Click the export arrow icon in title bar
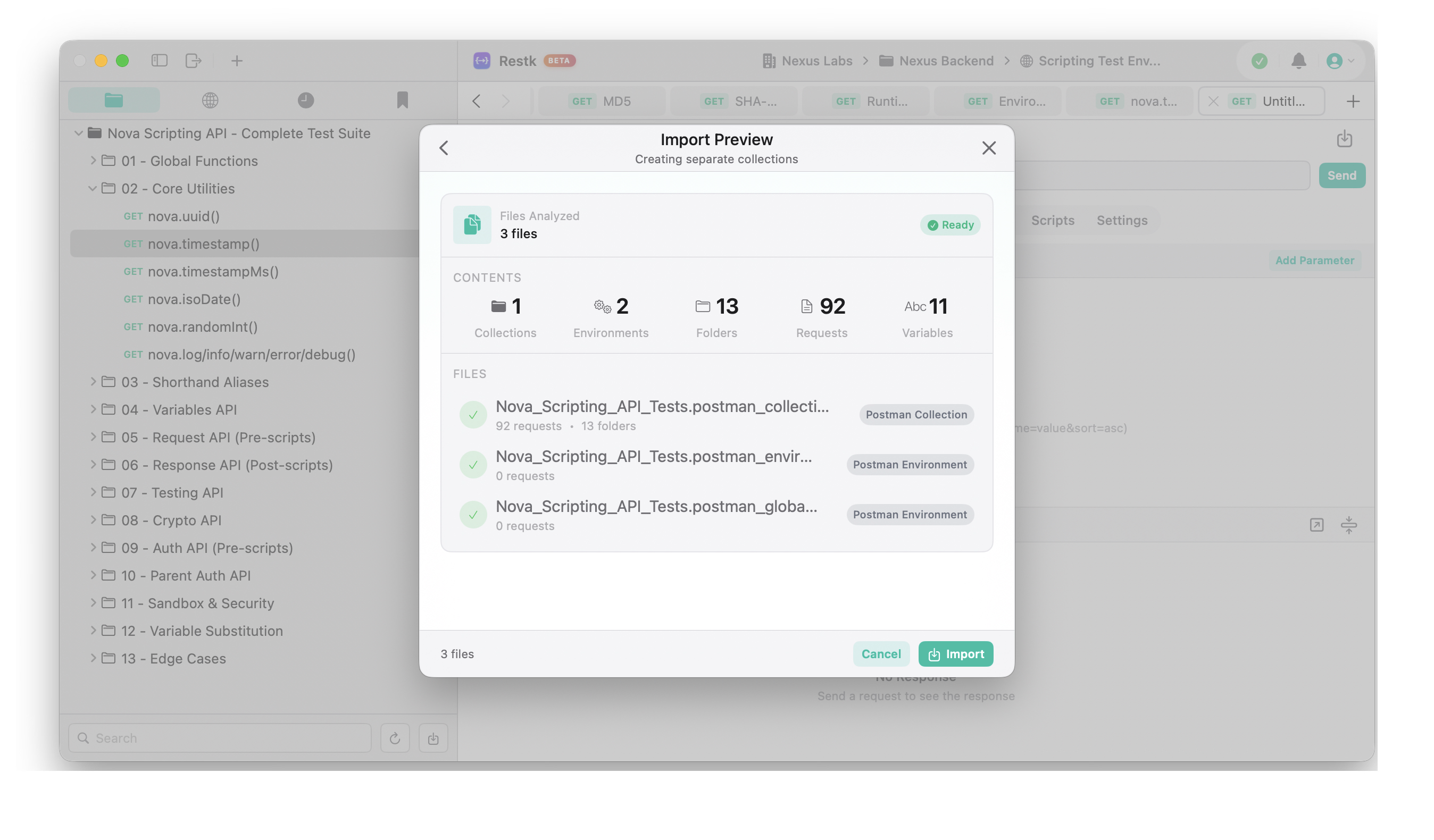This screenshot has width=1434, height=840. pos(194,60)
